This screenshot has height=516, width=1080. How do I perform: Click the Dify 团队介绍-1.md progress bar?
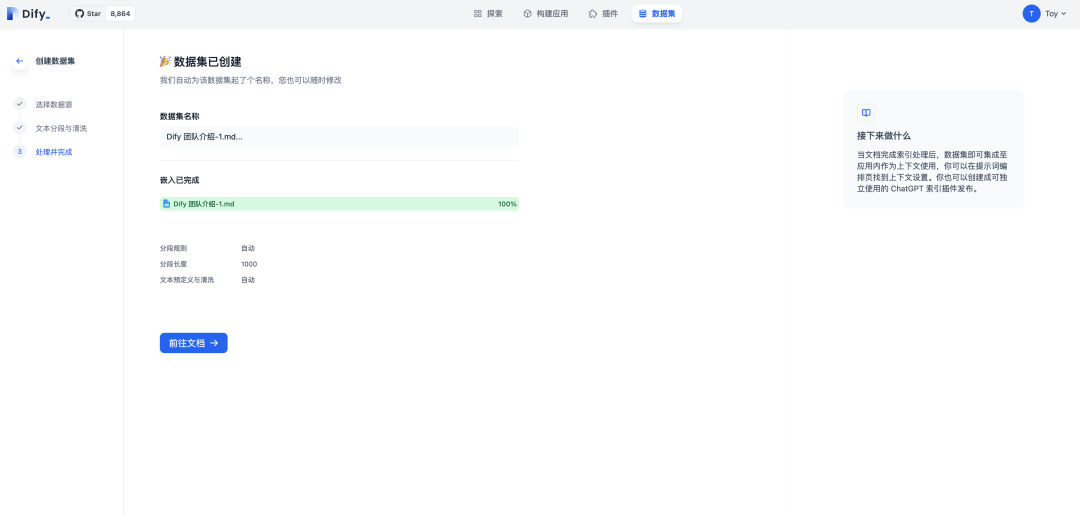click(339, 204)
